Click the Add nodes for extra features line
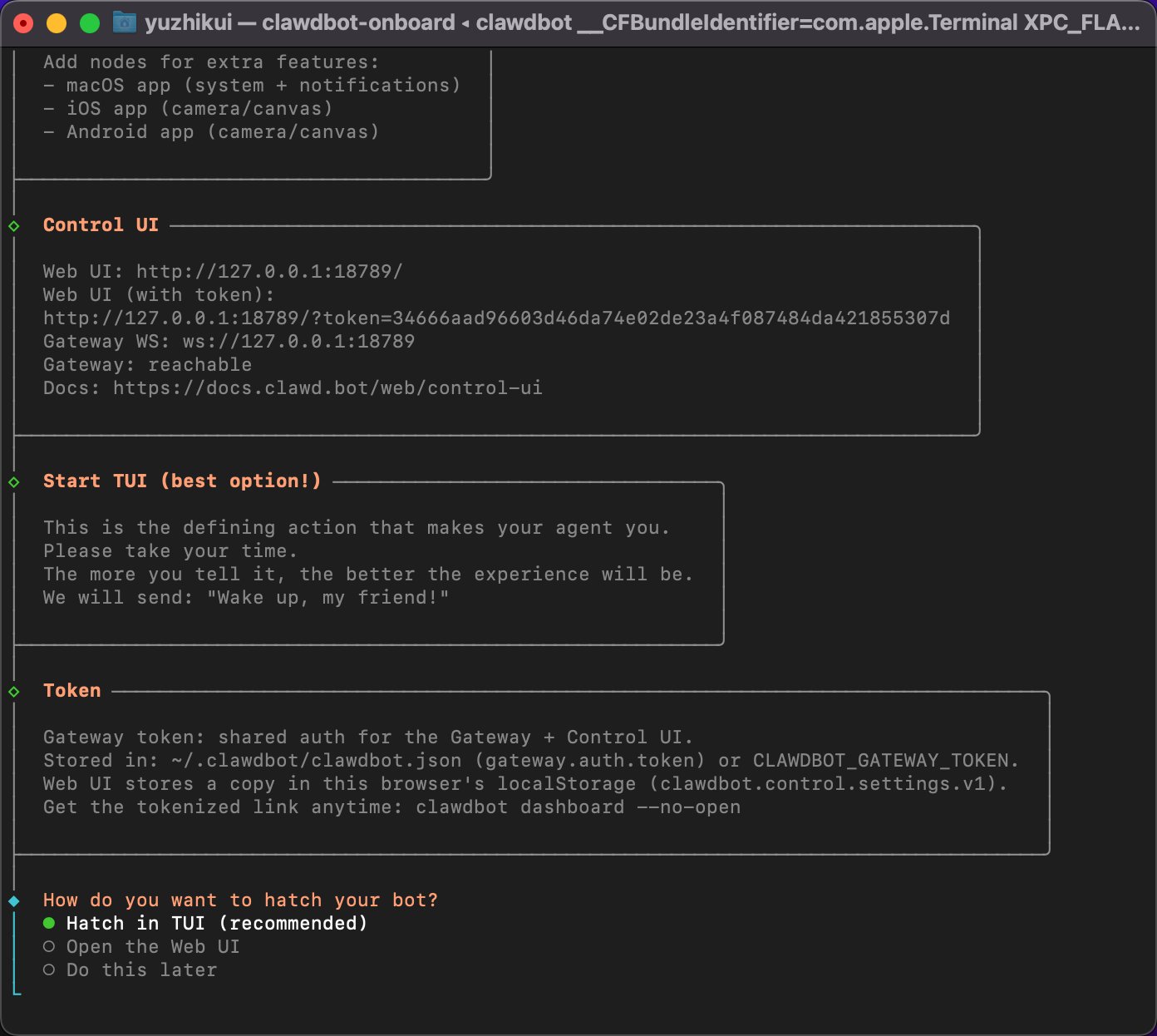The width and height of the screenshot is (1157, 1036). (x=211, y=62)
